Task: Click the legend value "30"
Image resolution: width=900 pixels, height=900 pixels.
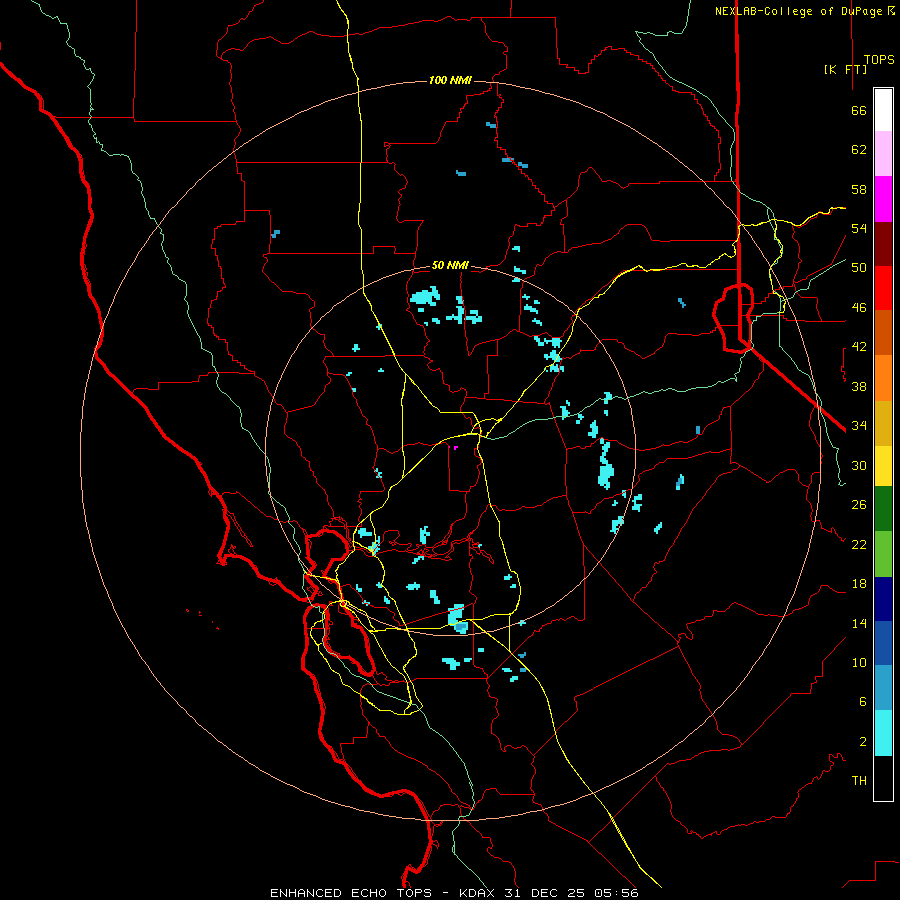Action: (859, 465)
